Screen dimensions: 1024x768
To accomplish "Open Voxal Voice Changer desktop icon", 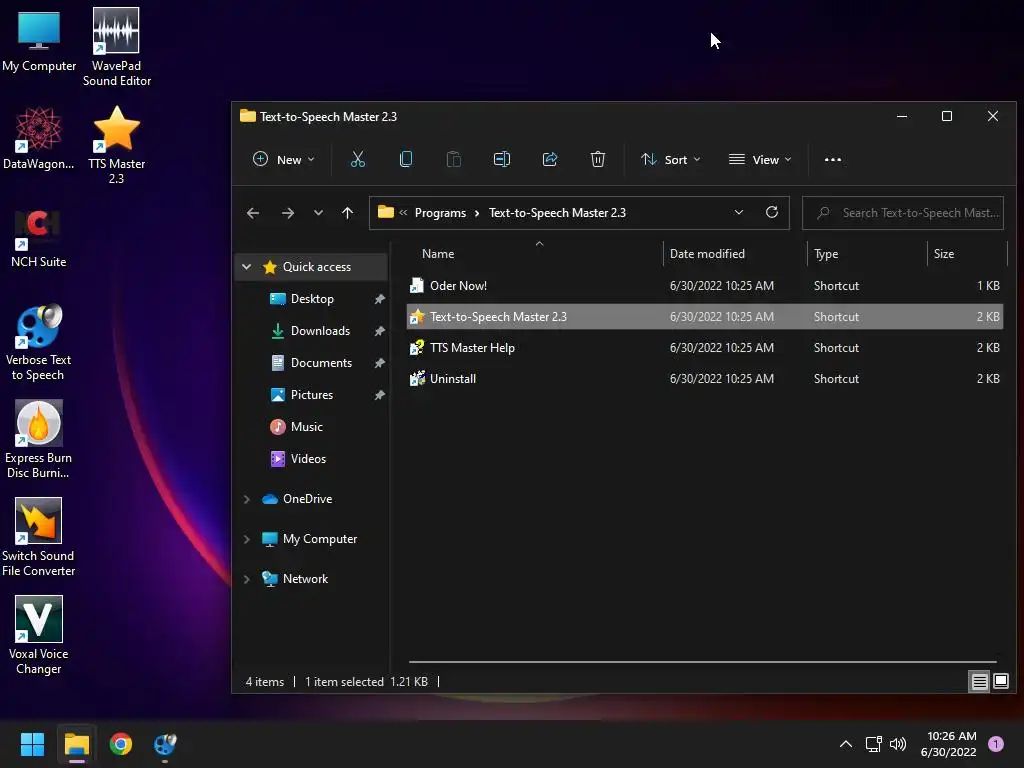I will (x=39, y=636).
